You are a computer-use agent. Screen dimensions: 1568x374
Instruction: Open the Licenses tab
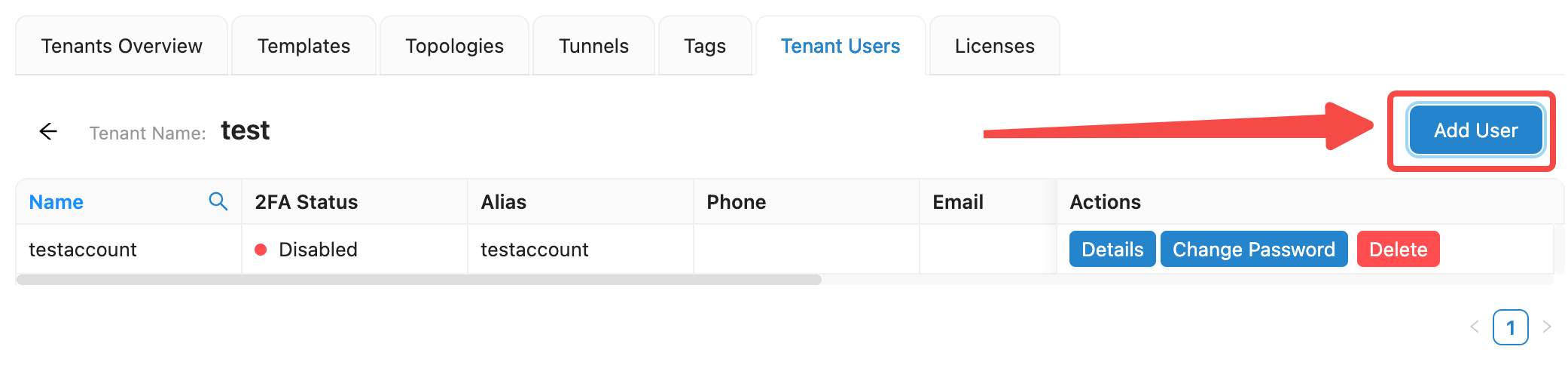click(x=994, y=46)
